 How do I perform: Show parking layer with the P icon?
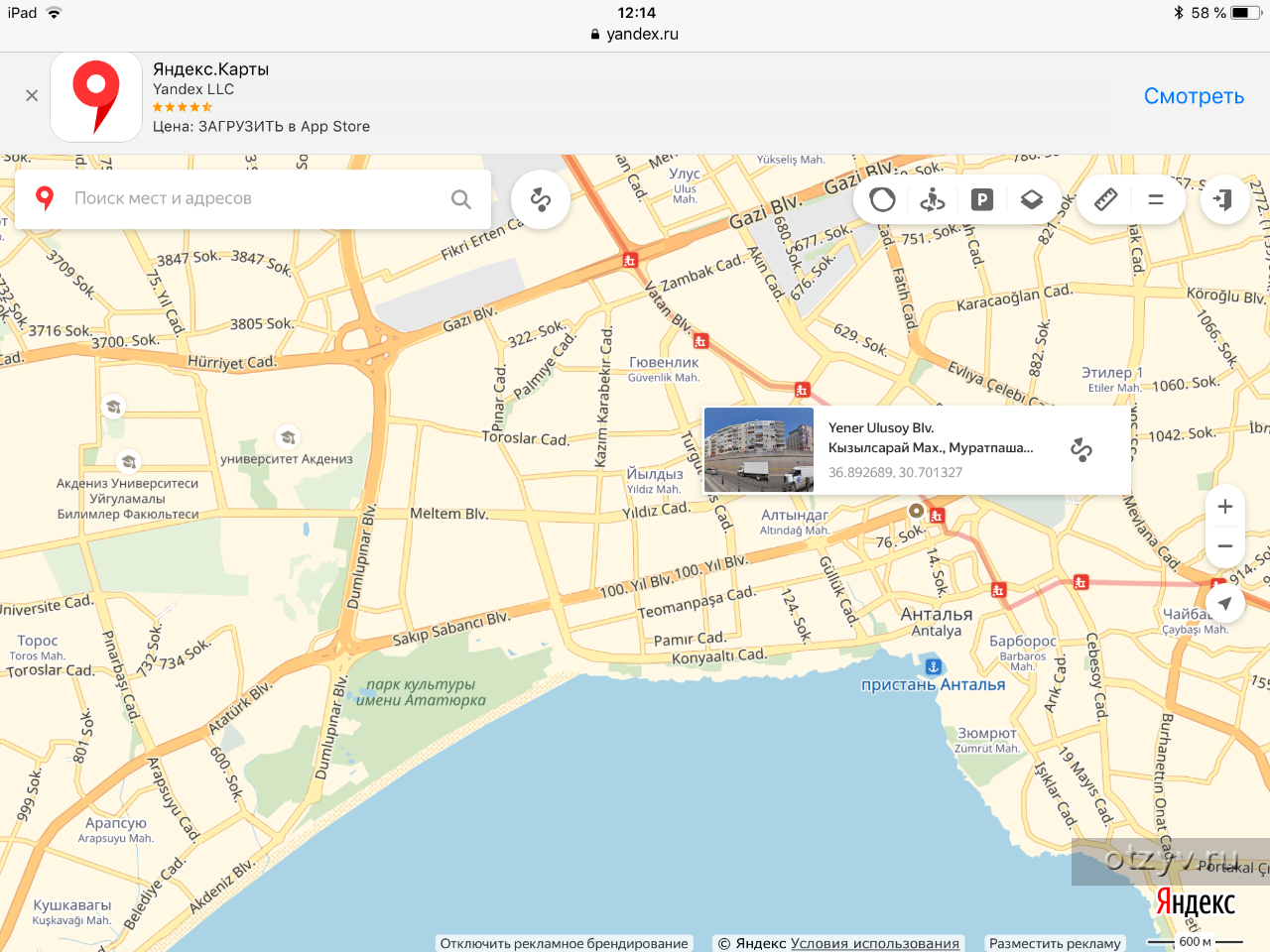pos(981,199)
